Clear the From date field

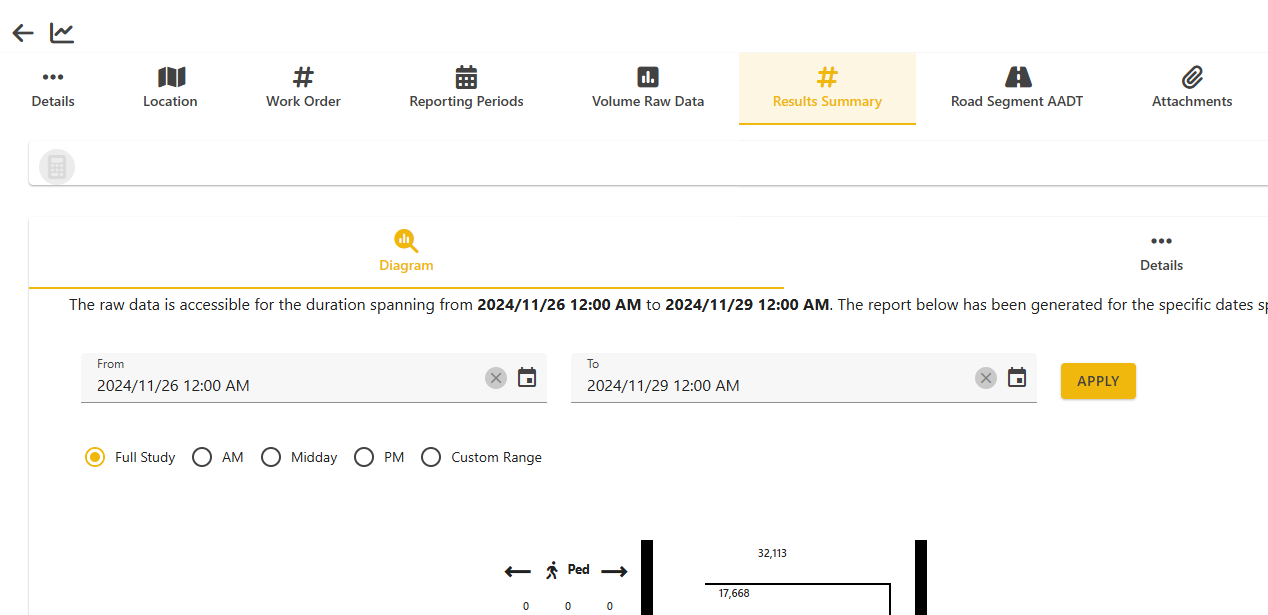(496, 378)
